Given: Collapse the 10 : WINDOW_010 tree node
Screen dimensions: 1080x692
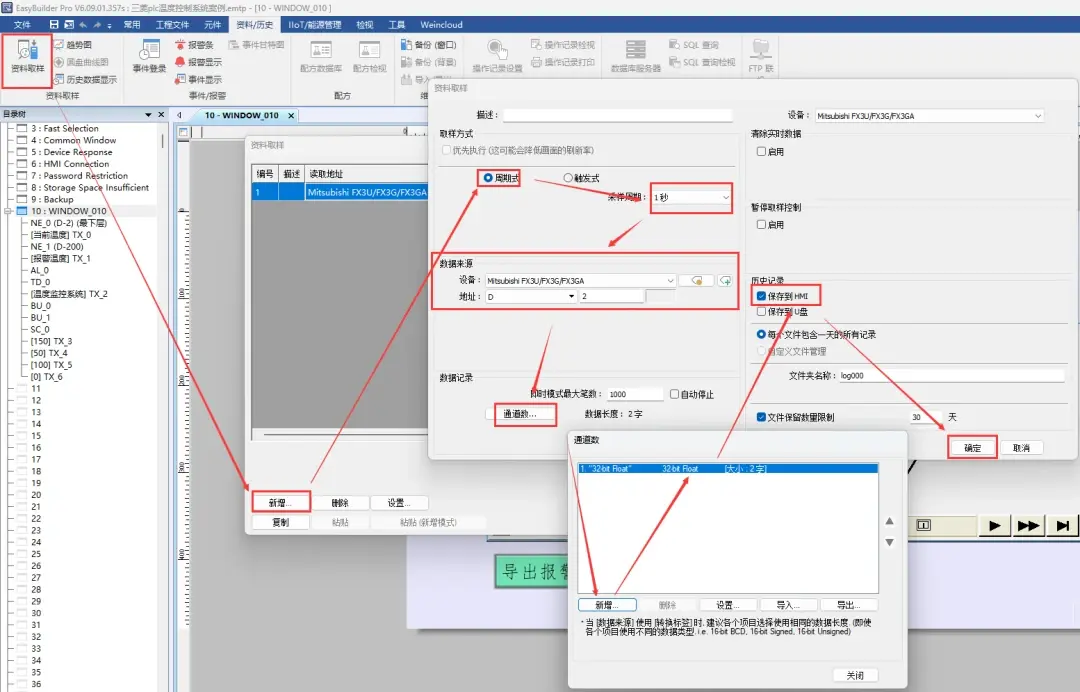Looking at the screenshot, I should [x=8, y=211].
